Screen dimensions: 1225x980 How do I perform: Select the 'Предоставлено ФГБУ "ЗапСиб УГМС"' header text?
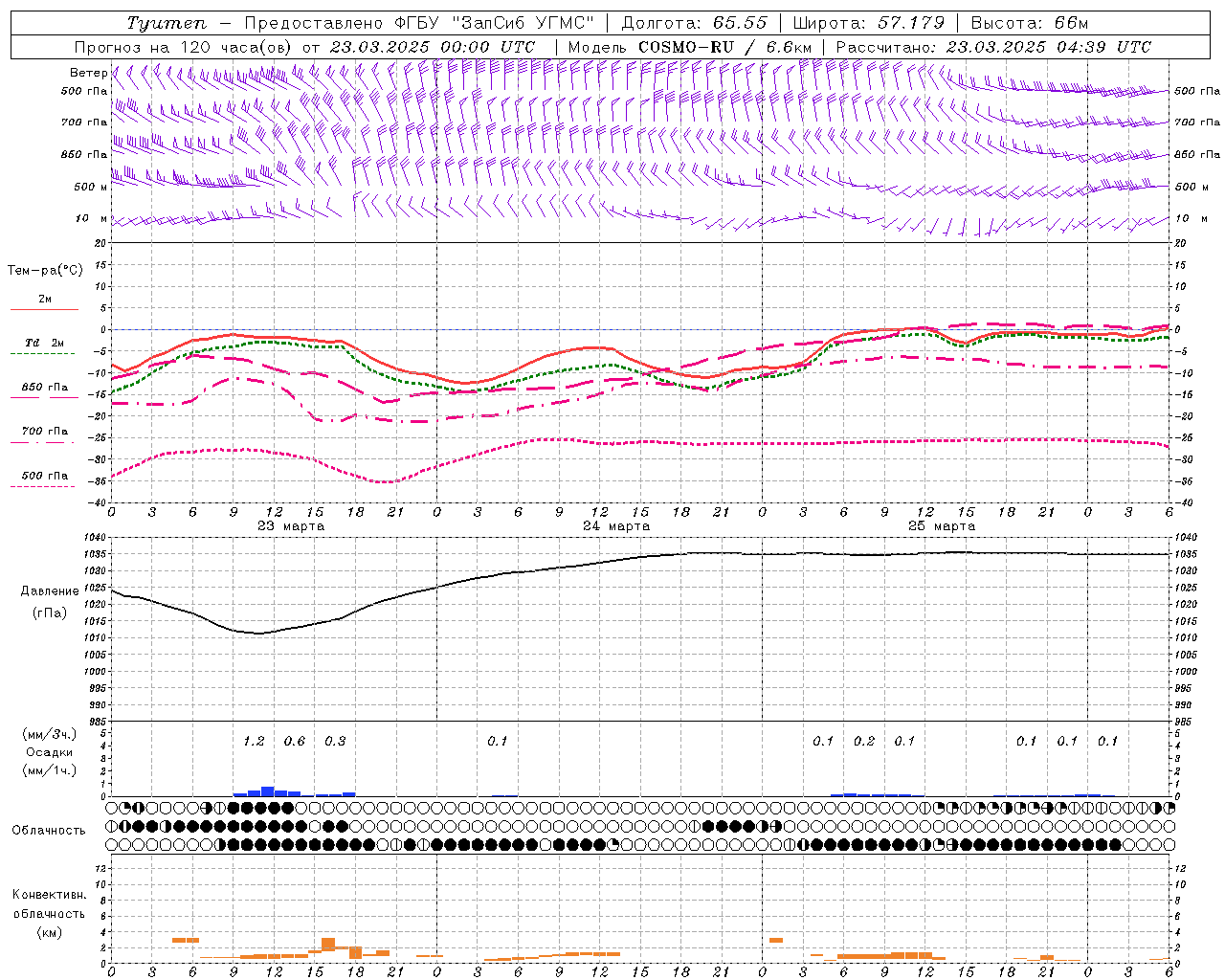418,23
